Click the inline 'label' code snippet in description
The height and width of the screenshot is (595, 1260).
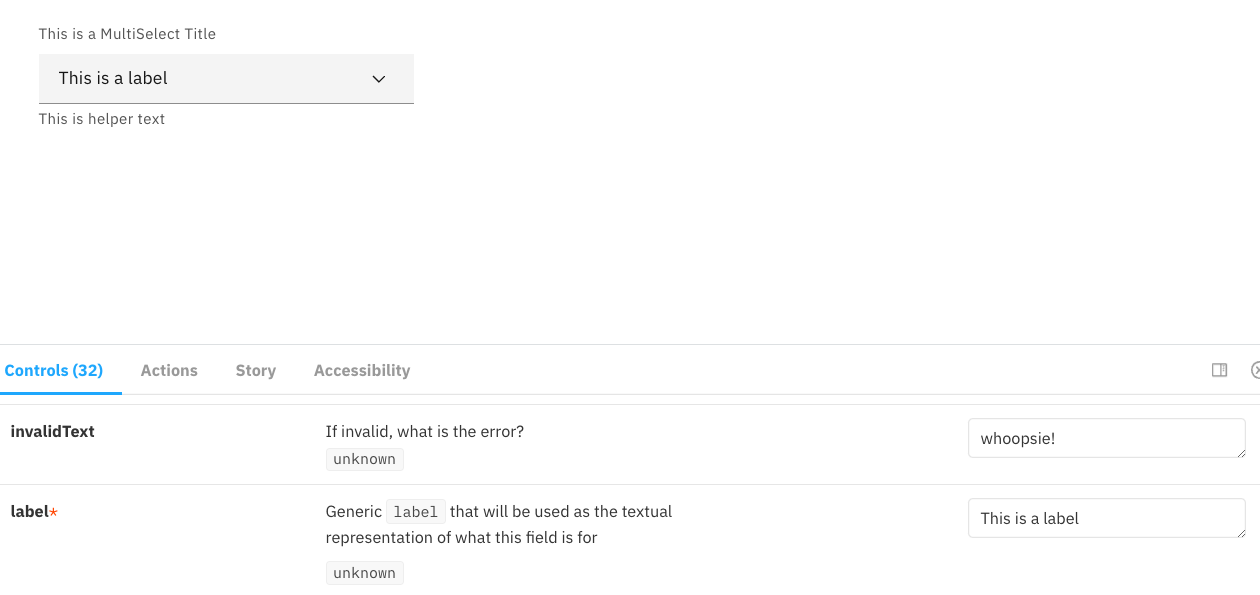(x=414, y=511)
